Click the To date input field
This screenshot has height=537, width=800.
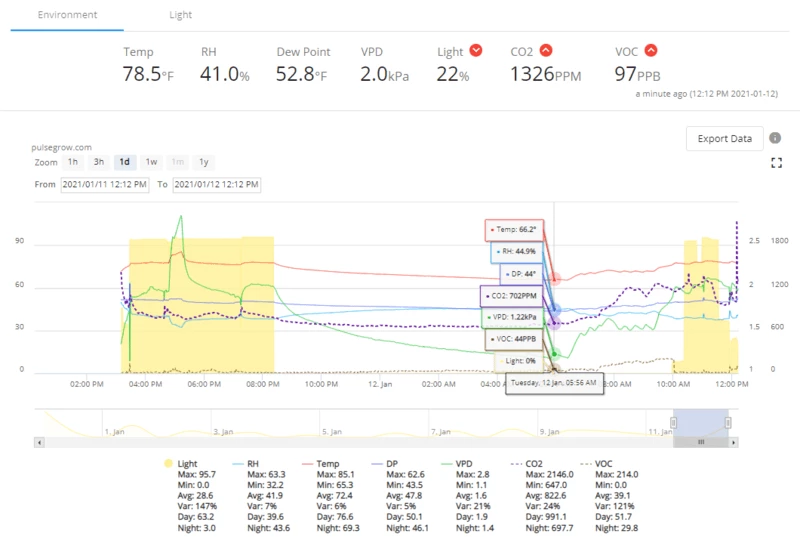coord(216,185)
